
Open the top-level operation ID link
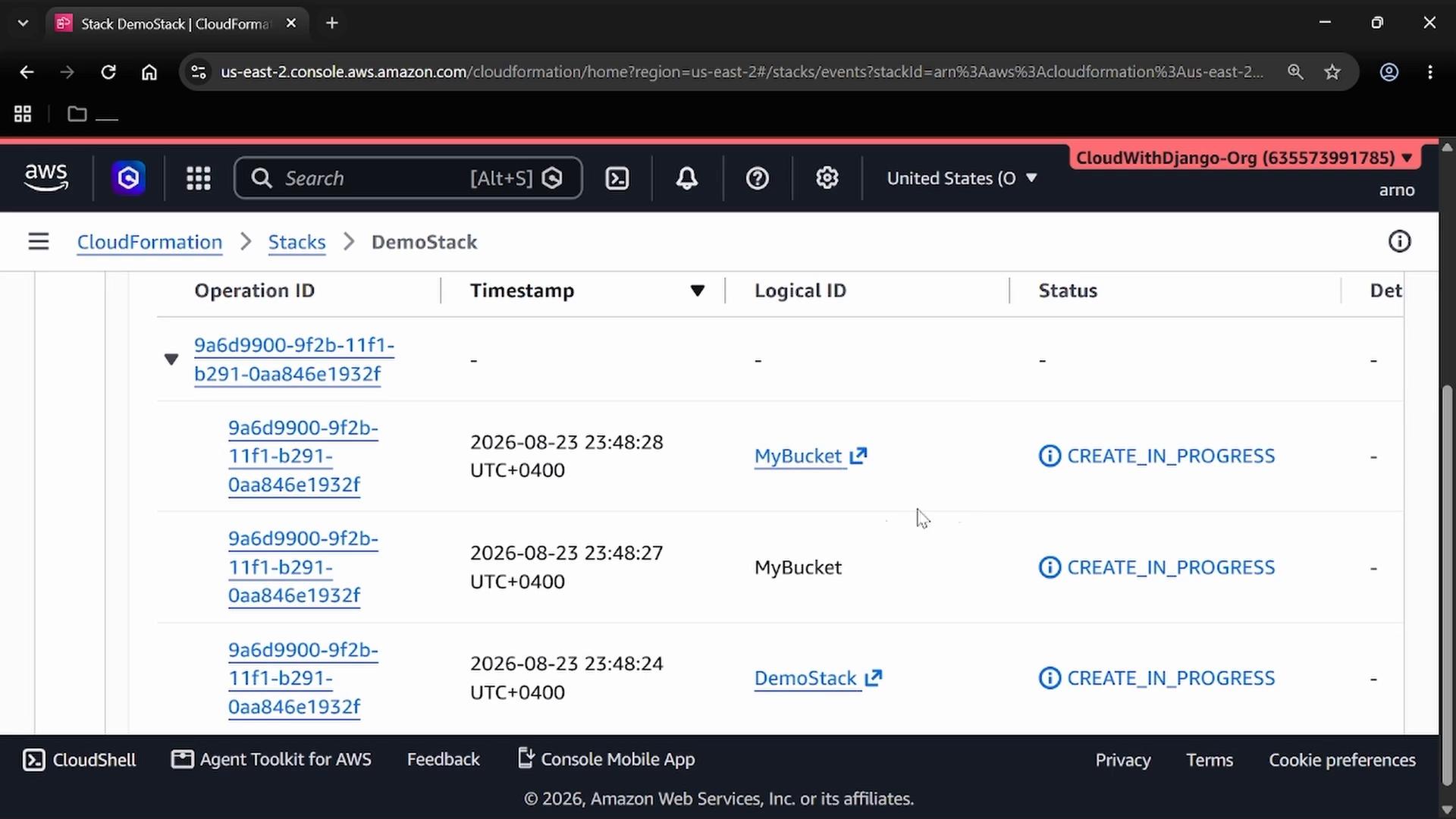point(294,359)
